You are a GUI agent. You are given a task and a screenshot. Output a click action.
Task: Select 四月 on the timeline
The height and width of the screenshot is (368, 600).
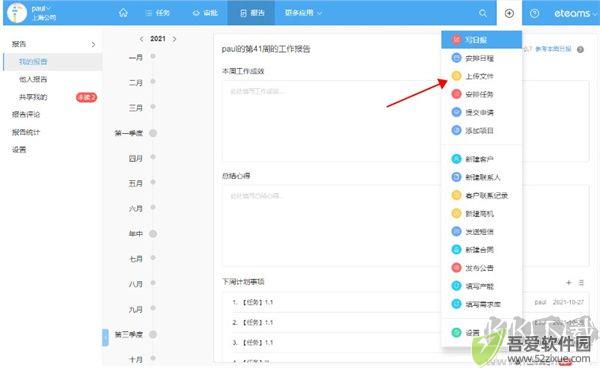click(x=135, y=158)
